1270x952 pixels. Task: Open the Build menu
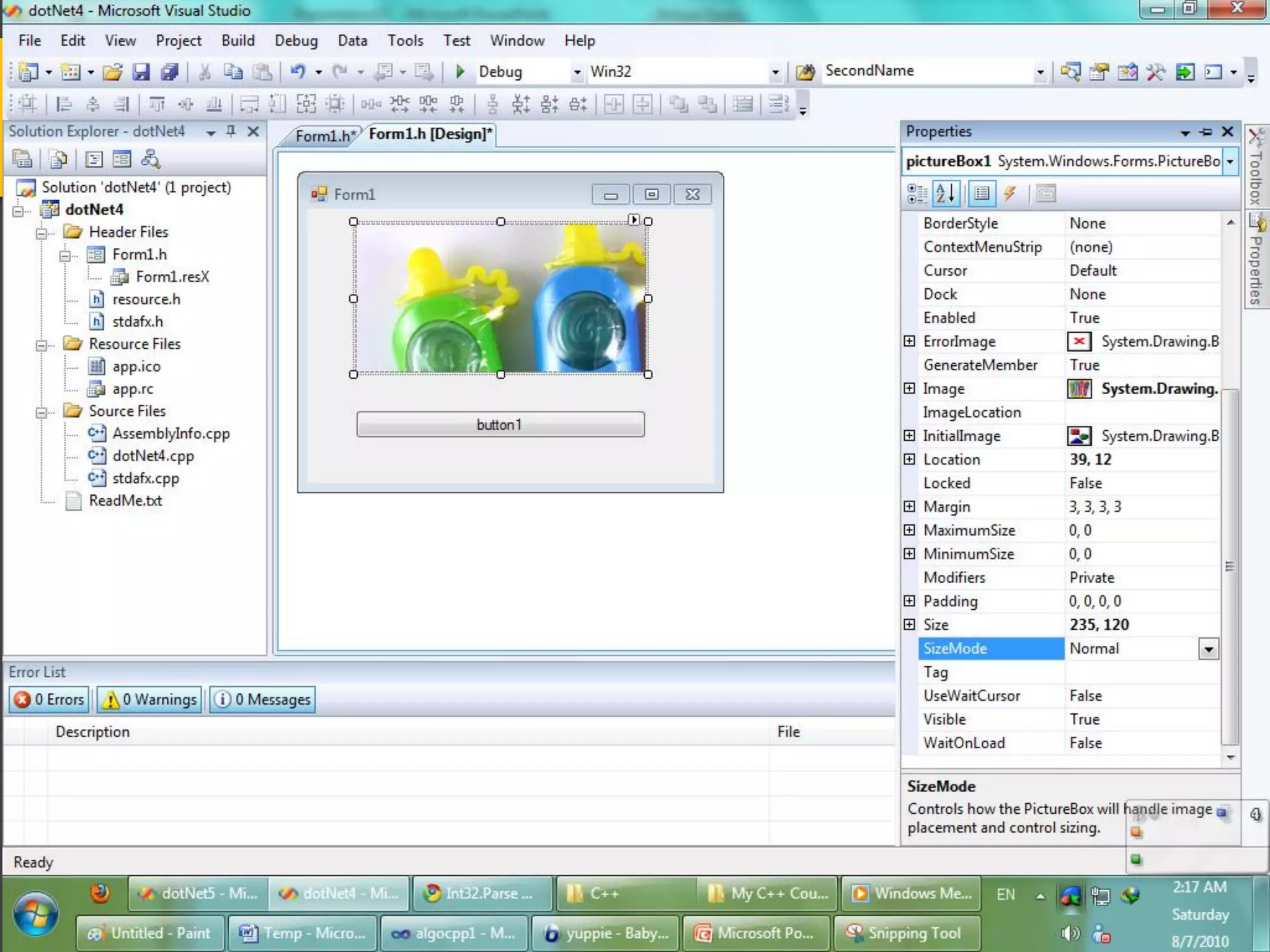pyautogui.click(x=238, y=41)
